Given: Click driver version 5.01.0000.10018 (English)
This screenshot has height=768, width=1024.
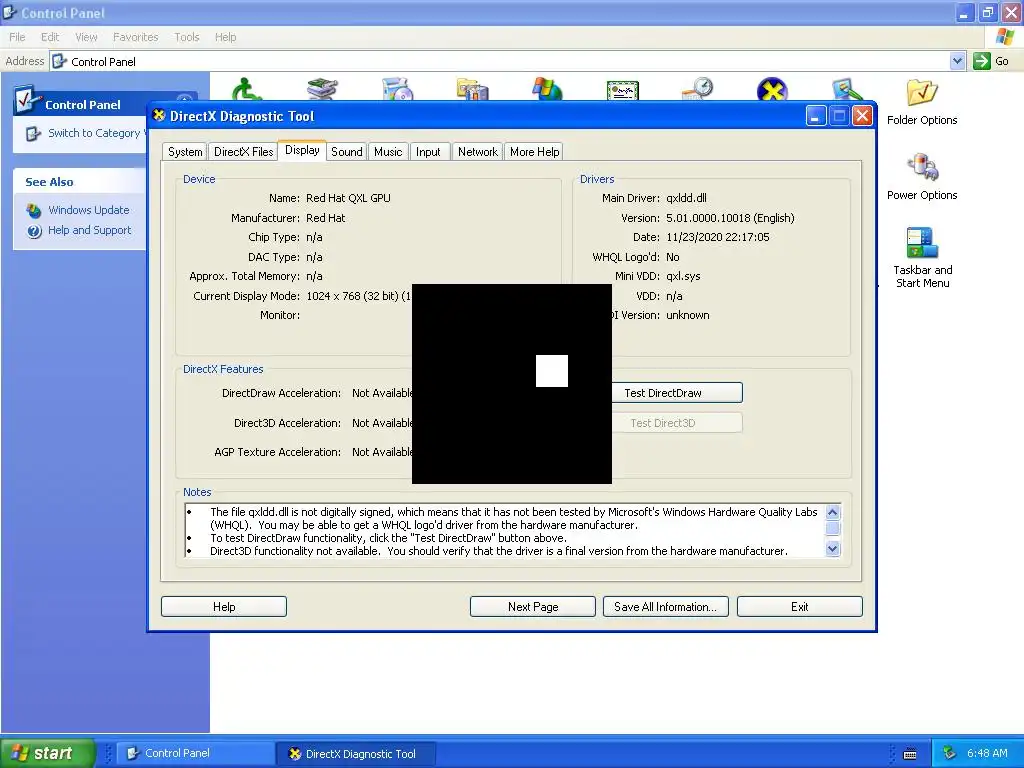Looking at the screenshot, I should click(730, 218).
